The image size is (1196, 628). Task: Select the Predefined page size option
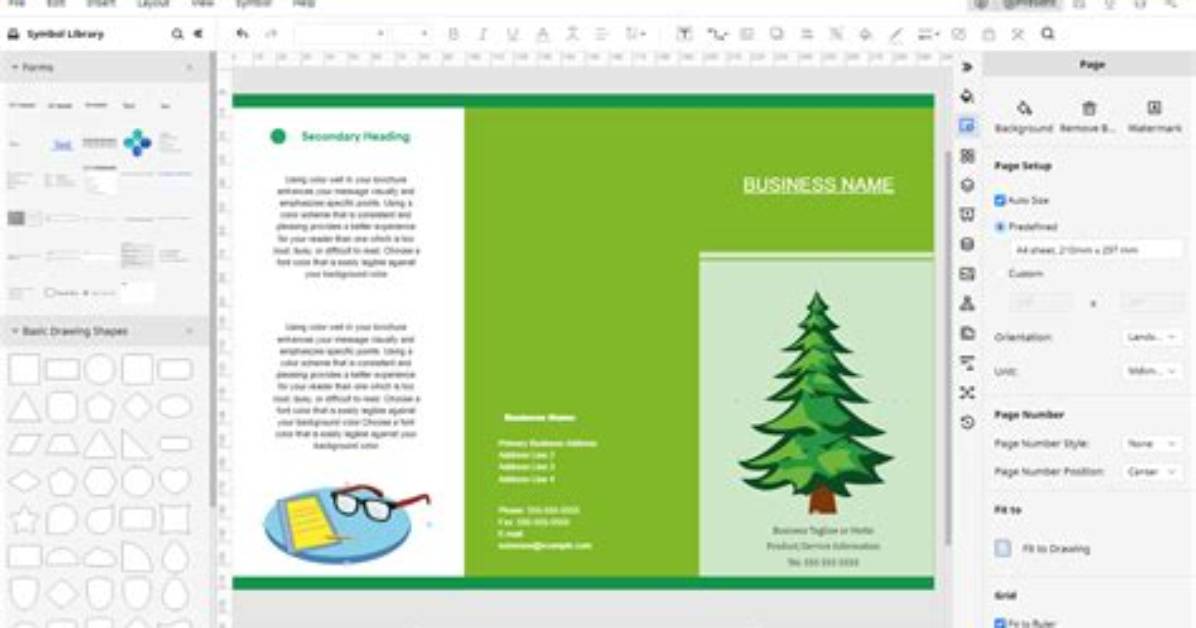click(x=1000, y=227)
